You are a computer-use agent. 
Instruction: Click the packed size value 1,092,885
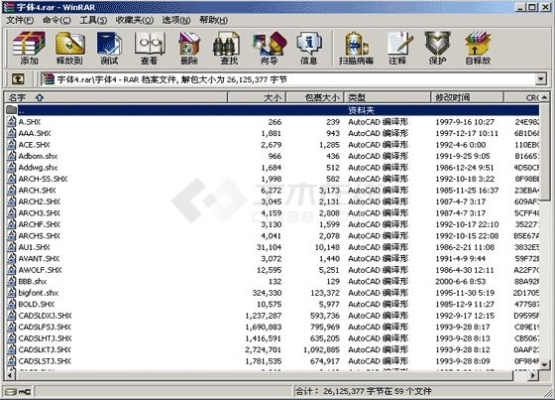(321, 350)
